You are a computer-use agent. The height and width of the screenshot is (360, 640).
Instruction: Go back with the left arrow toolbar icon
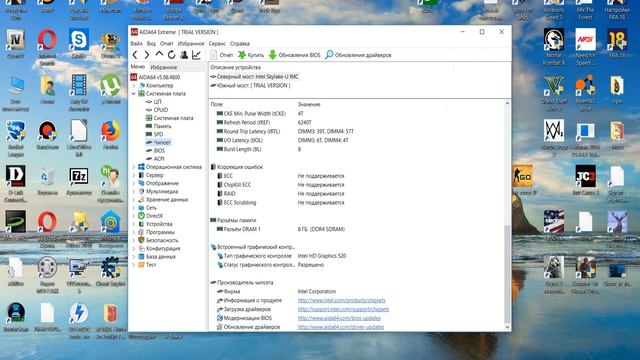point(135,55)
